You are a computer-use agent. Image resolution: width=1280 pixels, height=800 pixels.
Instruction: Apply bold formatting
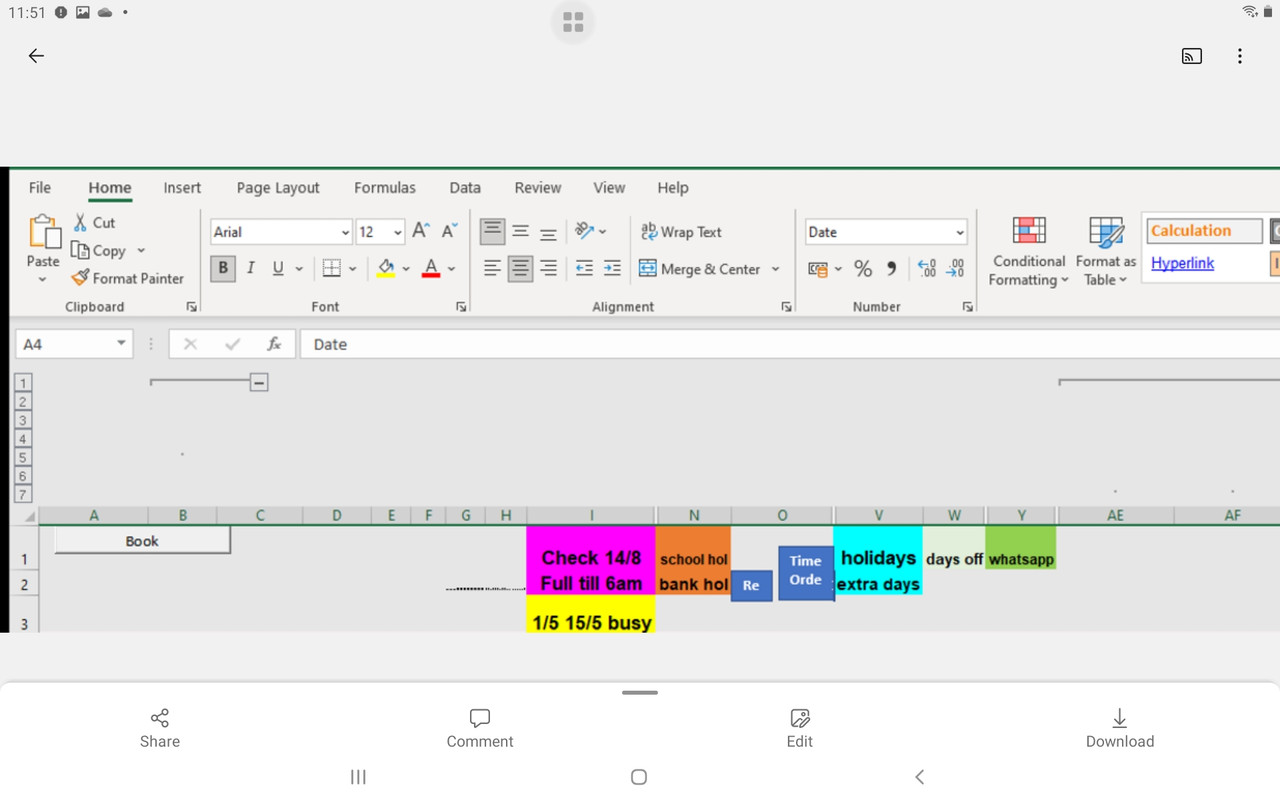tap(222, 268)
